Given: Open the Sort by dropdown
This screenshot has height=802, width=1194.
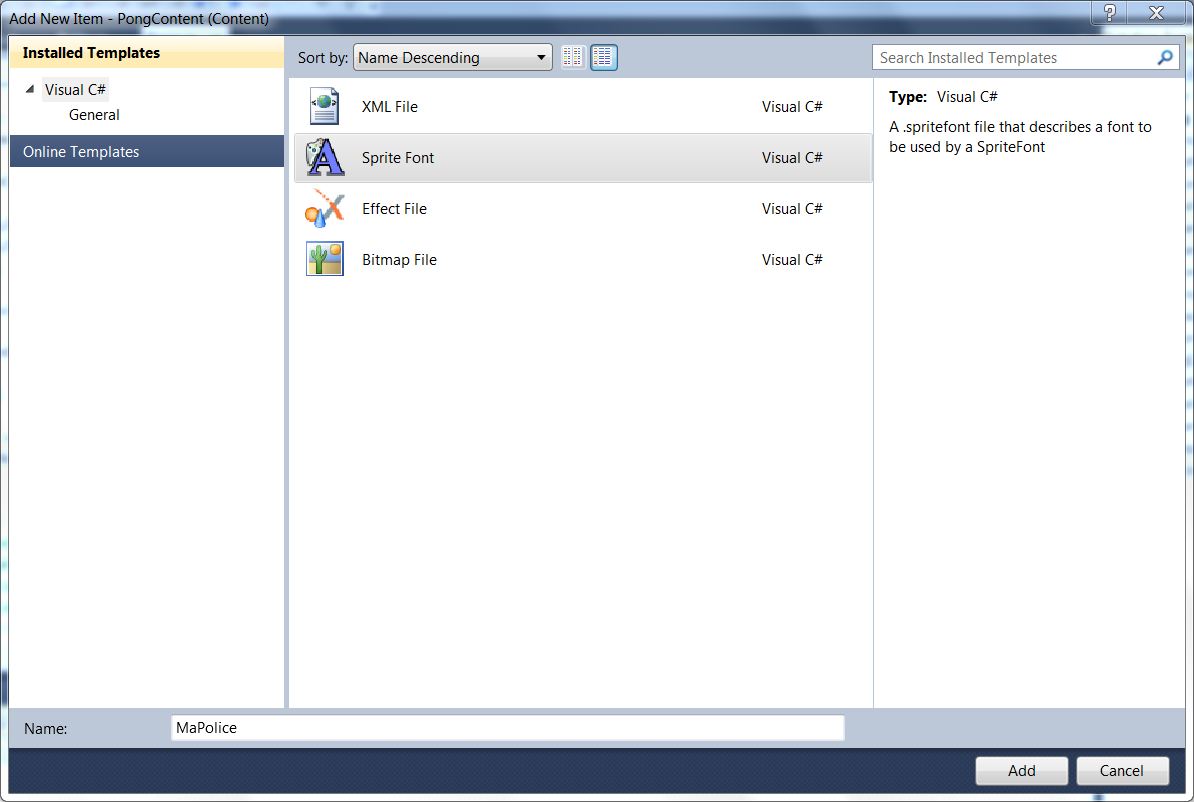Looking at the screenshot, I should point(452,58).
